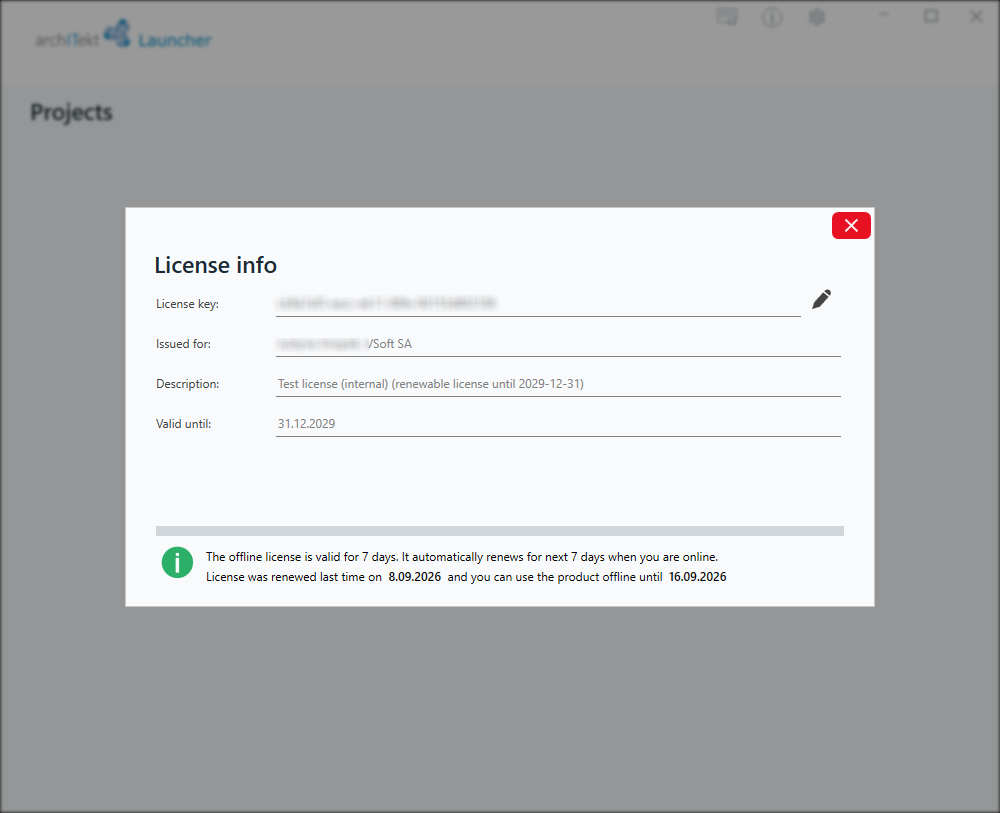1000x813 pixels.
Task: Click the license card icon left of header info icon
Action: 727,17
